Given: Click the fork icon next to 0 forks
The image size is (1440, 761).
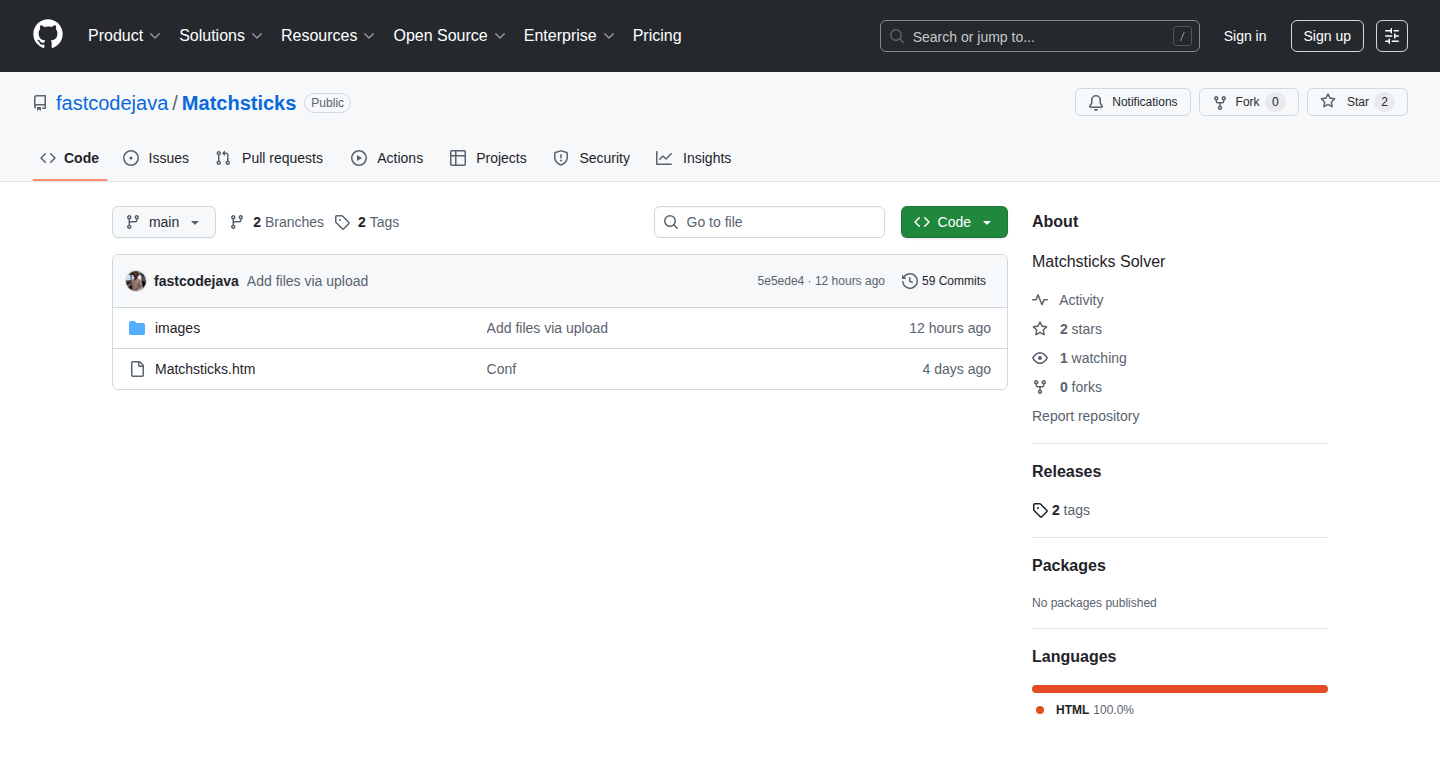Looking at the screenshot, I should pyautogui.click(x=1040, y=387).
